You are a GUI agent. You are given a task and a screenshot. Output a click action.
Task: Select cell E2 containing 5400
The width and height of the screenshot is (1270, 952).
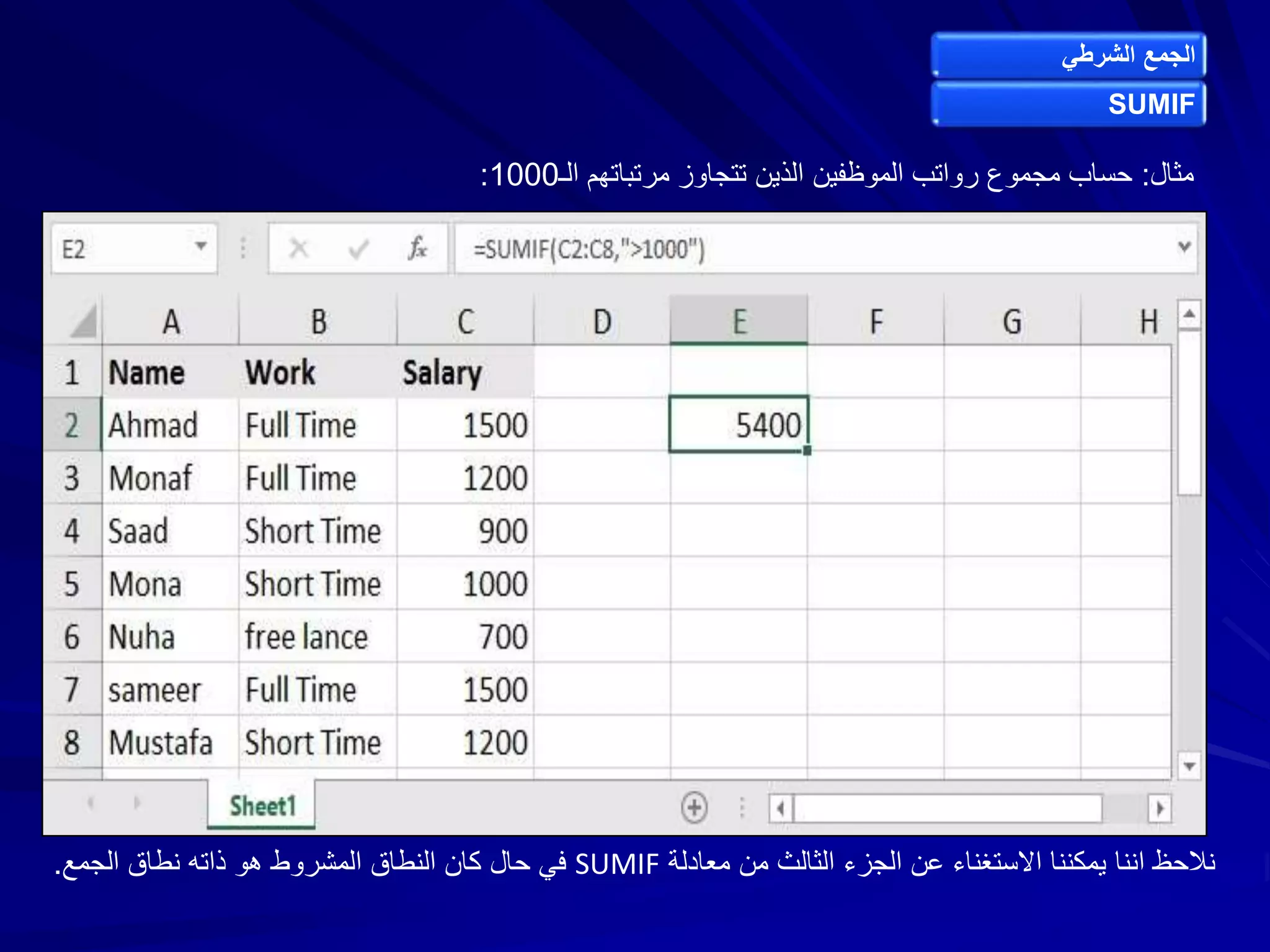tap(739, 425)
